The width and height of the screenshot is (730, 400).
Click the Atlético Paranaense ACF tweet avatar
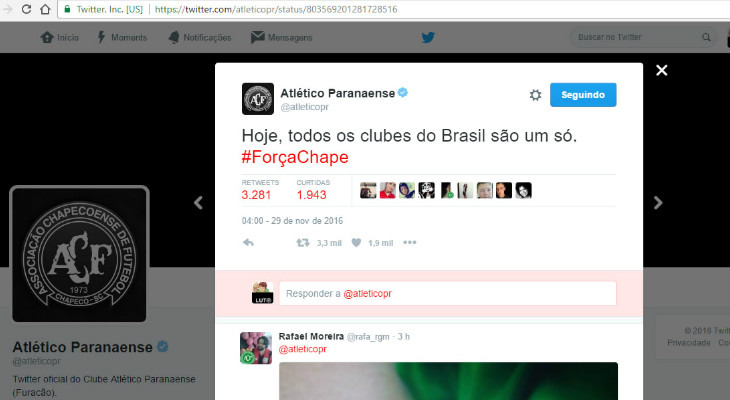tap(258, 99)
